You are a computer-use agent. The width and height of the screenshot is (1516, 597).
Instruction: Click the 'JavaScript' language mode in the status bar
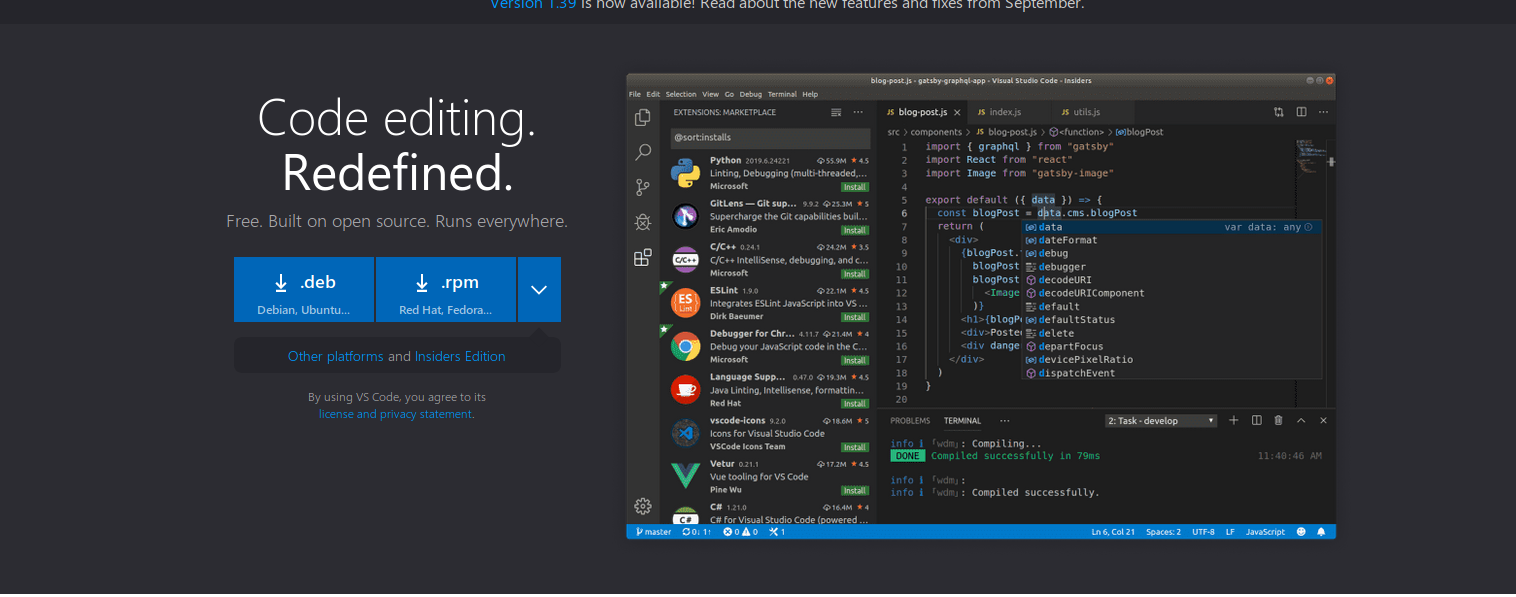[1265, 532]
